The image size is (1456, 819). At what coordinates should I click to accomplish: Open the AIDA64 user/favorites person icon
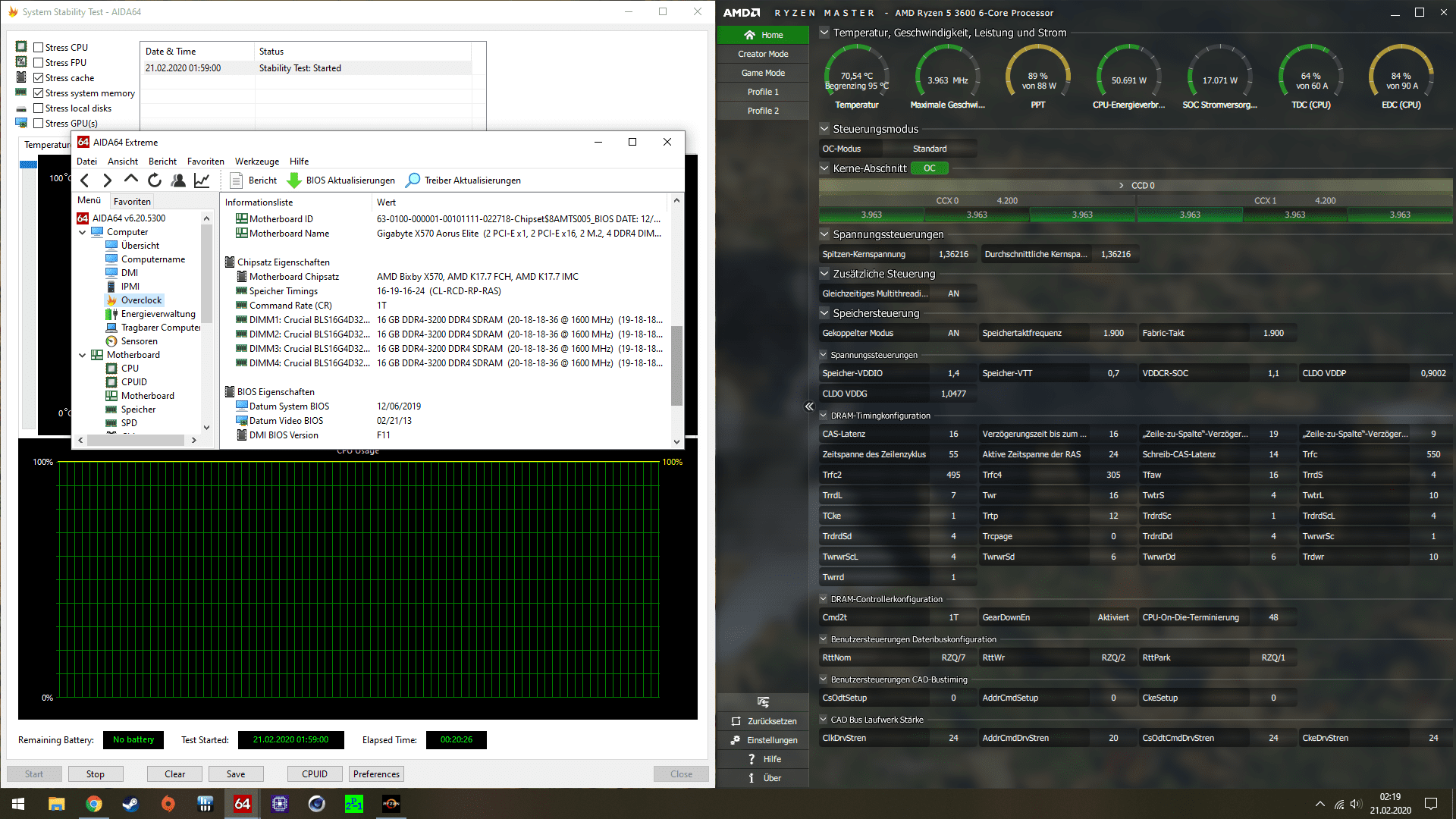point(178,180)
